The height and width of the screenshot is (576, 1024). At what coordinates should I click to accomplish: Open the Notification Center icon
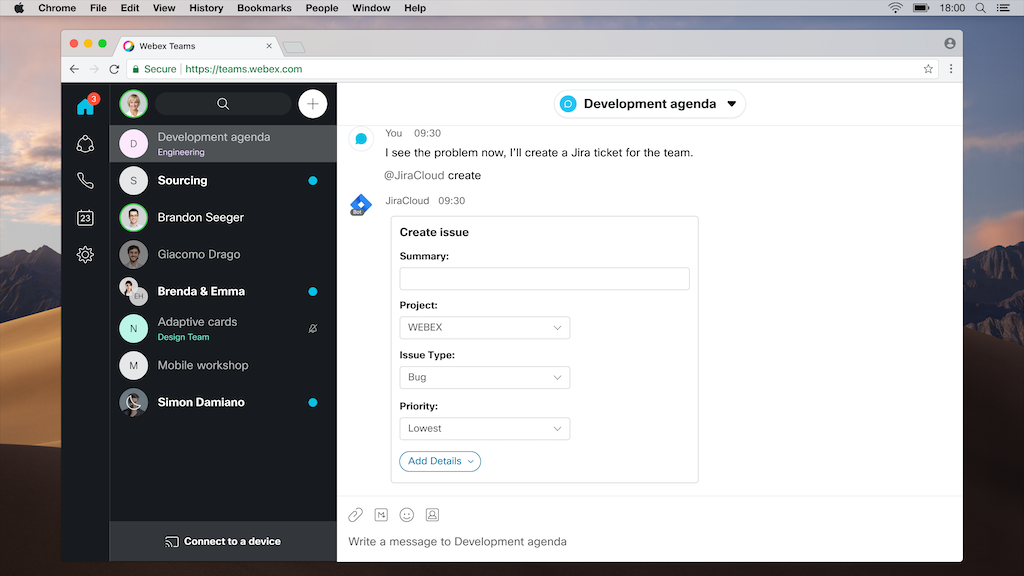(x=1004, y=8)
